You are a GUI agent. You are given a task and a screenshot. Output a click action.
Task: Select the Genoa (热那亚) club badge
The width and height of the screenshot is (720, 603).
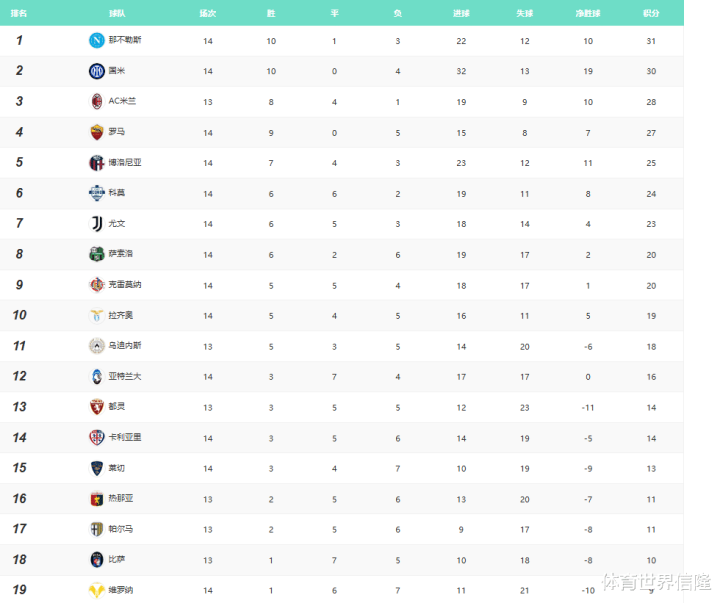click(97, 498)
